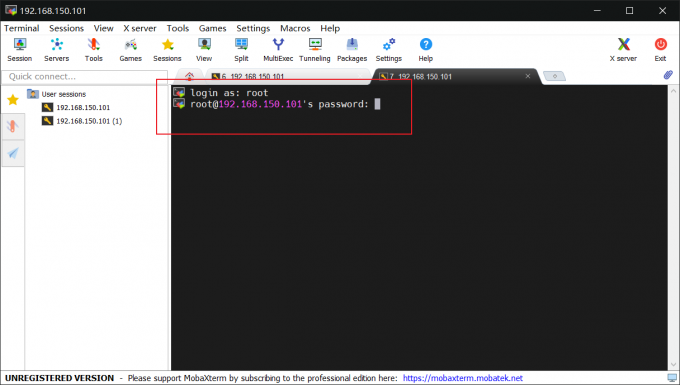Open the X server menu
The height and width of the screenshot is (385, 680).
[140, 28]
